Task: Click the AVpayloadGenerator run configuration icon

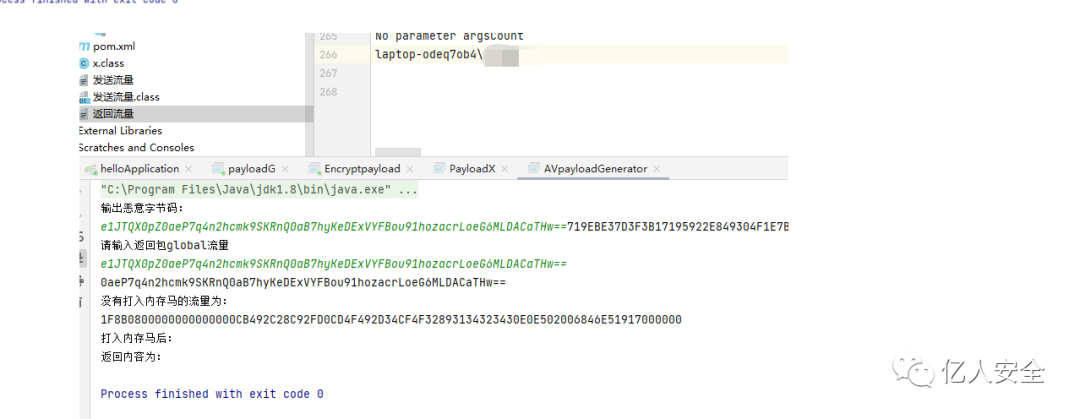Action: (534, 169)
